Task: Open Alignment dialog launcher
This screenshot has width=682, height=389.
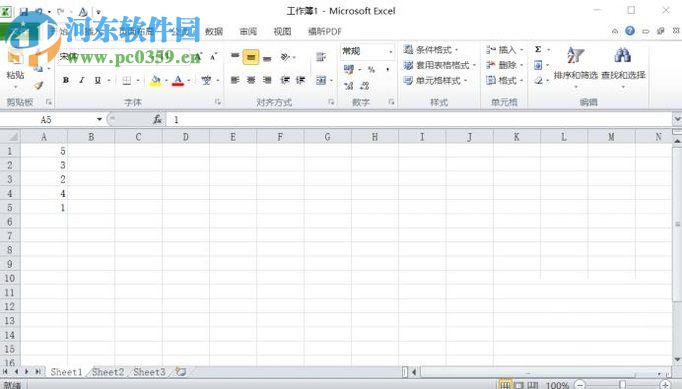Action: (331, 102)
